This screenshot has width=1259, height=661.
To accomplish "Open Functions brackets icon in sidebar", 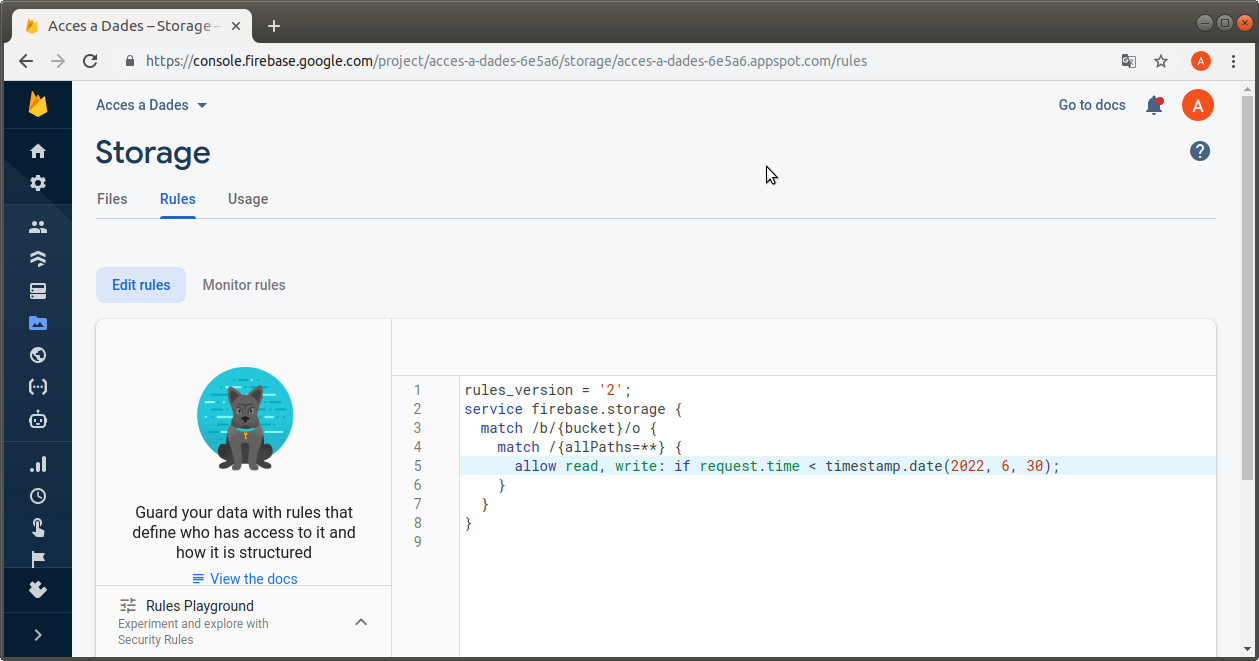I will point(38,387).
